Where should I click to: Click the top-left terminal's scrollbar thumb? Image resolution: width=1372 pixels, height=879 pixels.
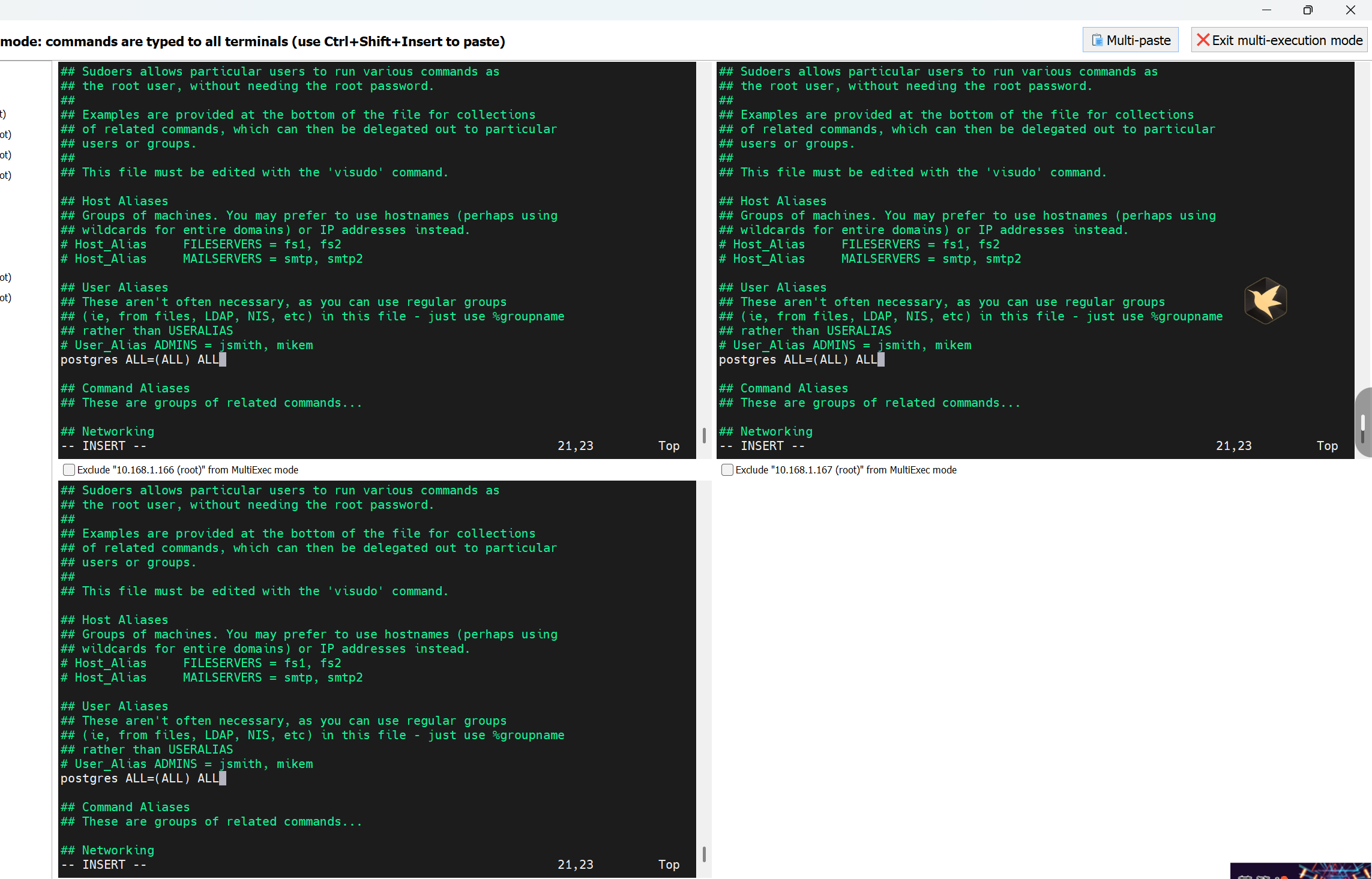pos(703,435)
